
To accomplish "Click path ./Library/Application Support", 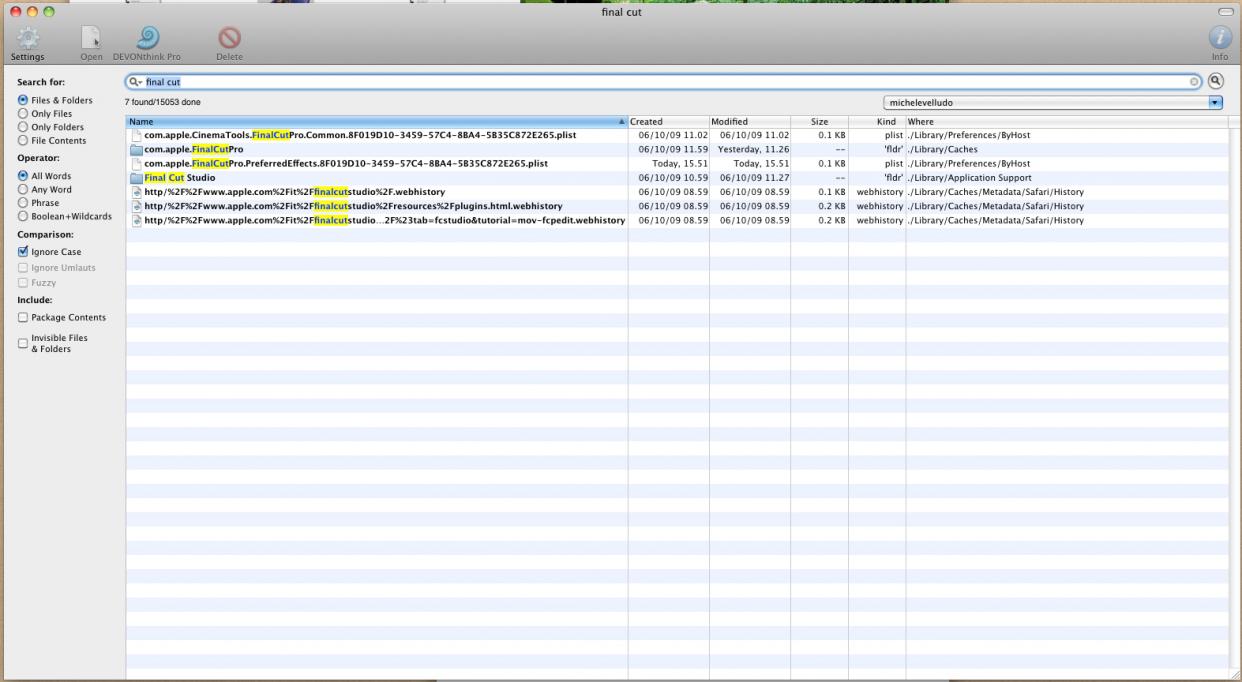I will point(969,178).
